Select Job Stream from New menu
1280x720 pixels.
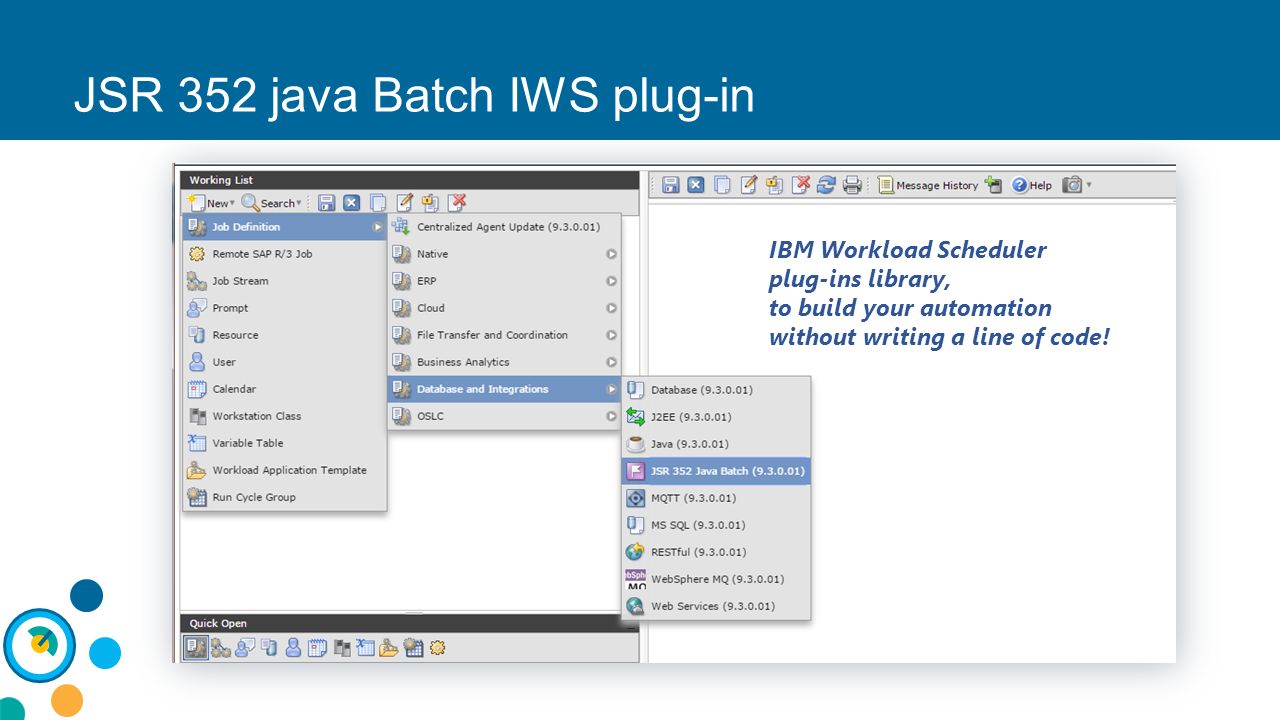285,281
